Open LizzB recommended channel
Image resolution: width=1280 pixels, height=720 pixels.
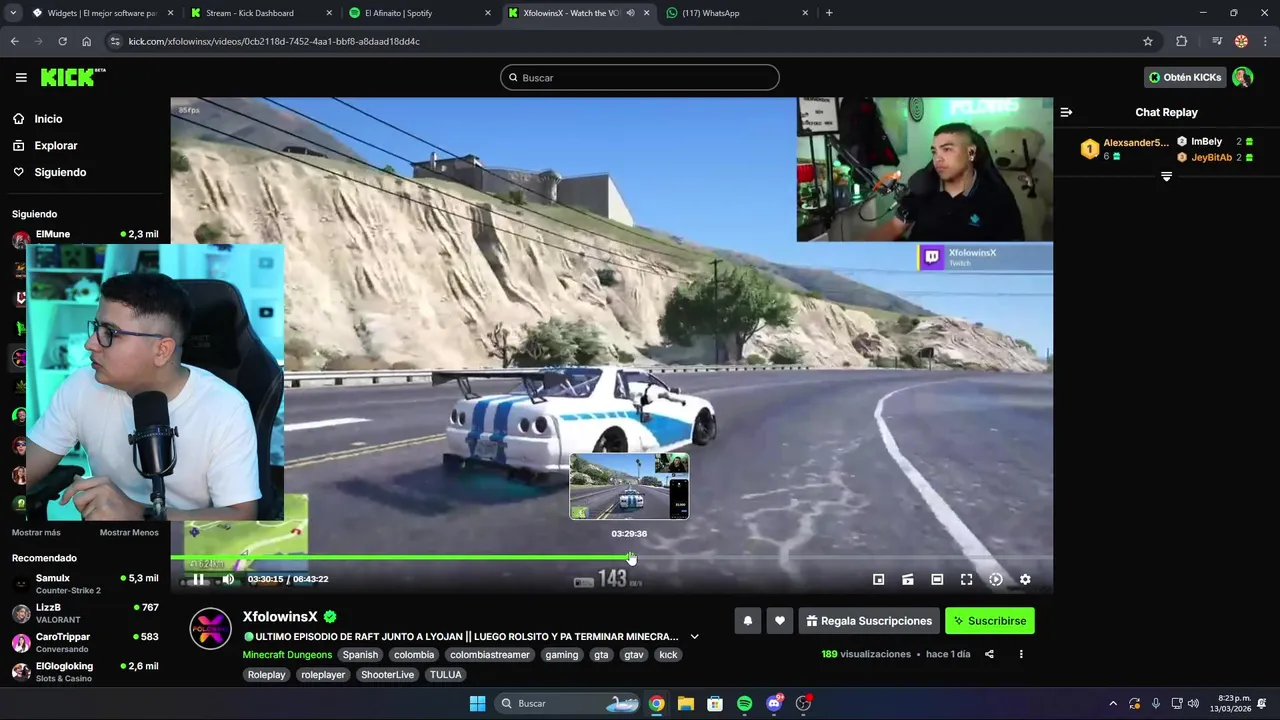coord(85,613)
